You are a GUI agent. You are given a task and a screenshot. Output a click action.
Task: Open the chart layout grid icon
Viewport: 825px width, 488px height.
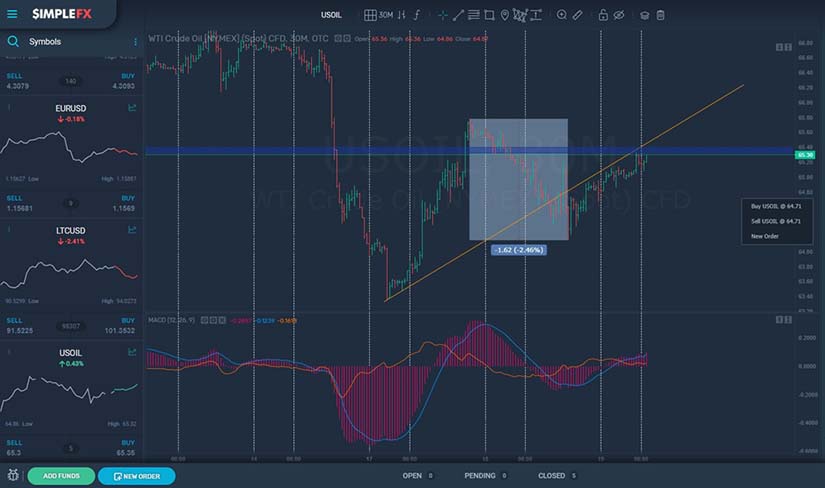point(370,15)
